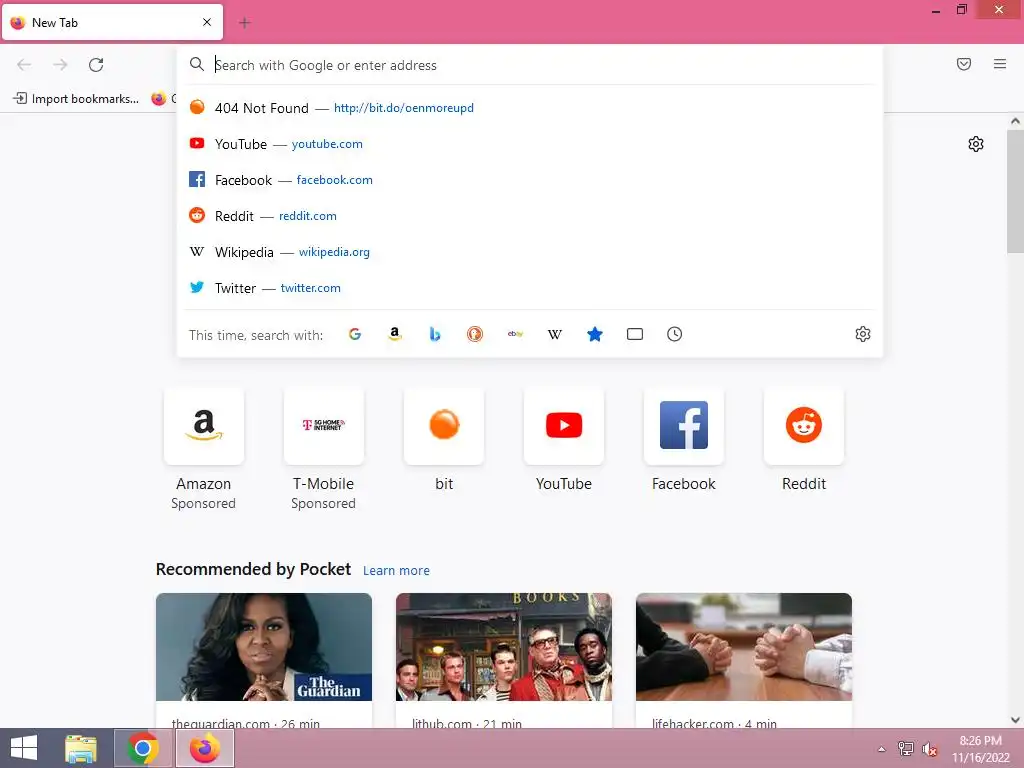Screen dimensions: 1024x768
Task: Search this time with eBay icon
Action: click(x=515, y=334)
